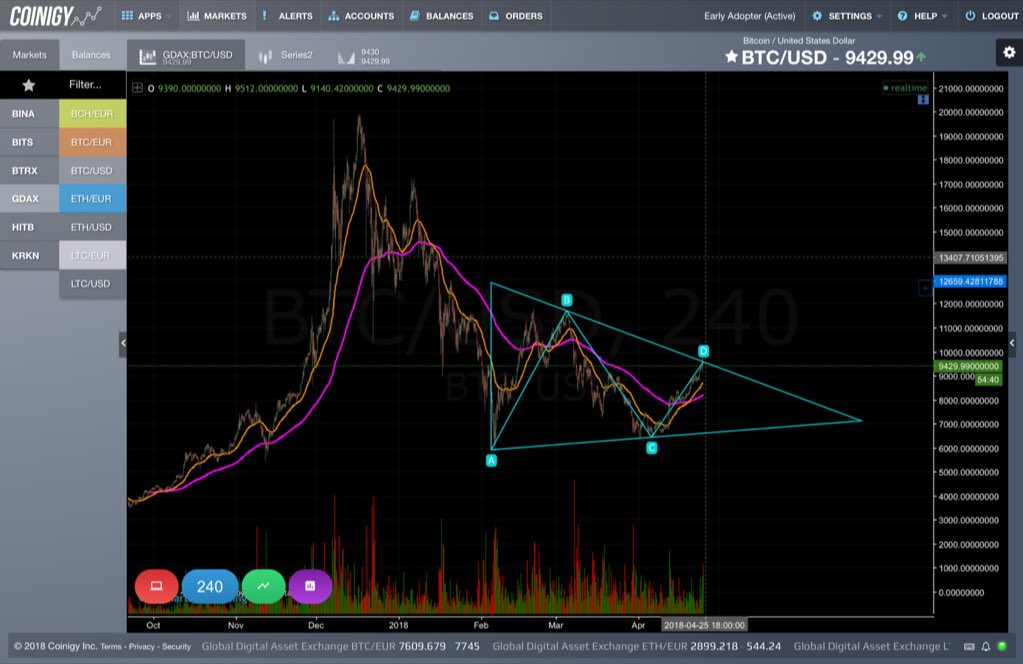Toggle the favorites star filter
The width and height of the screenshot is (1023, 664).
pyautogui.click(x=29, y=85)
